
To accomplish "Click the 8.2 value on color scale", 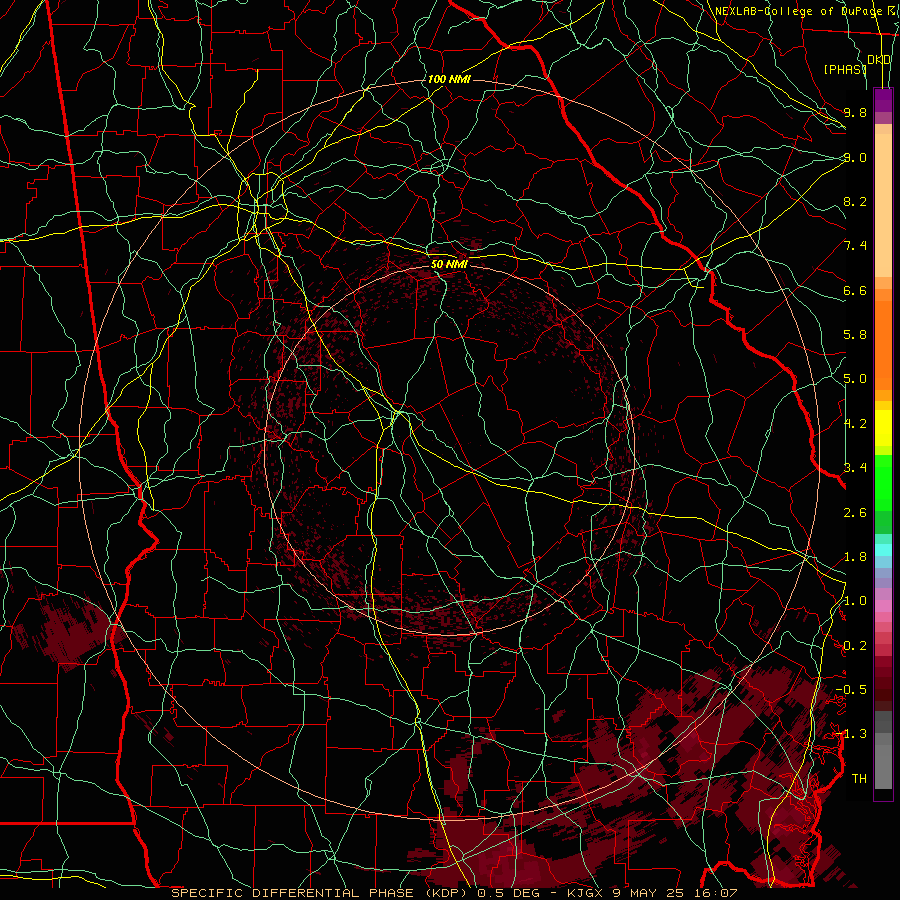I will pyautogui.click(x=855, y=201).
